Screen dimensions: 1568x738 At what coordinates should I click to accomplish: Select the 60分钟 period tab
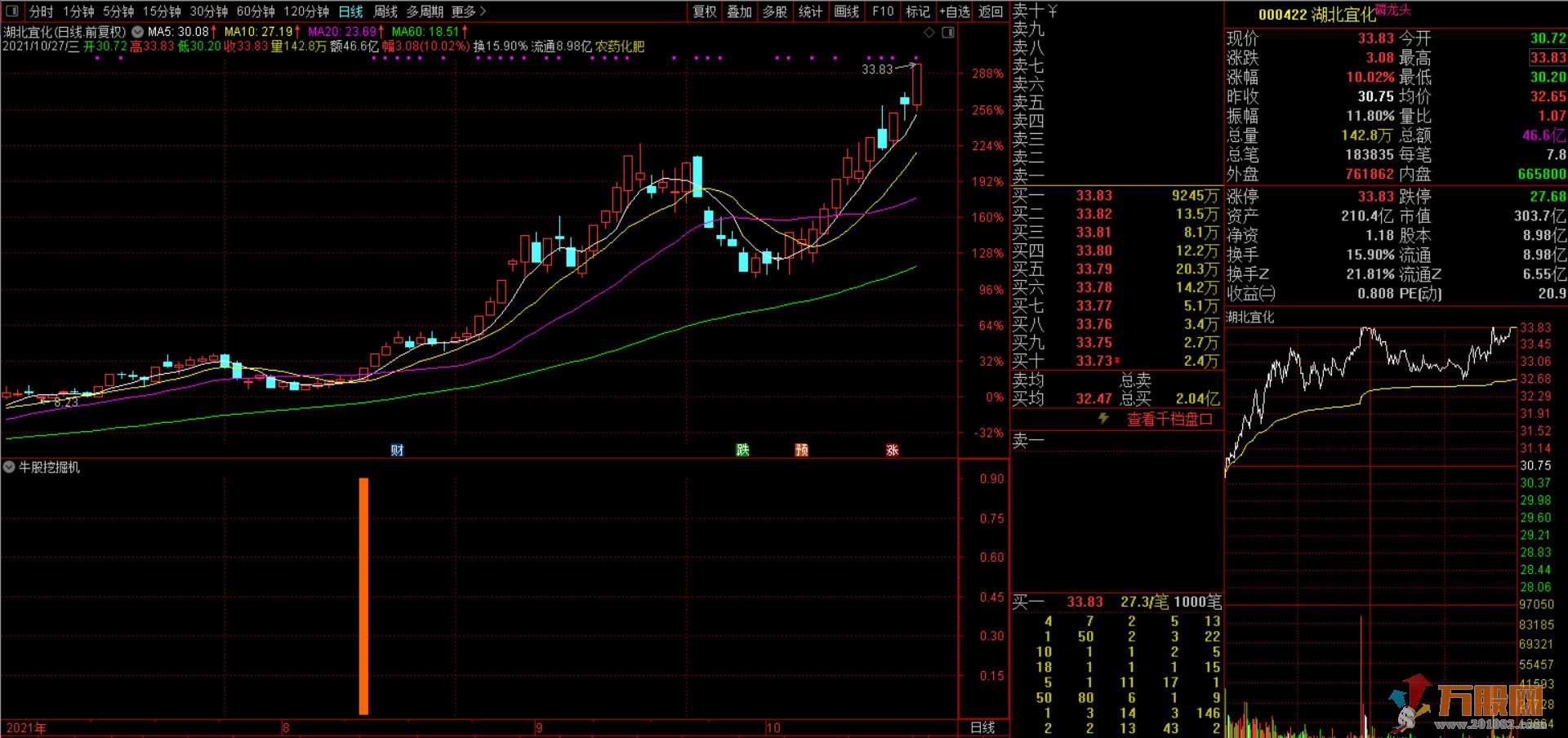(256, 11)
